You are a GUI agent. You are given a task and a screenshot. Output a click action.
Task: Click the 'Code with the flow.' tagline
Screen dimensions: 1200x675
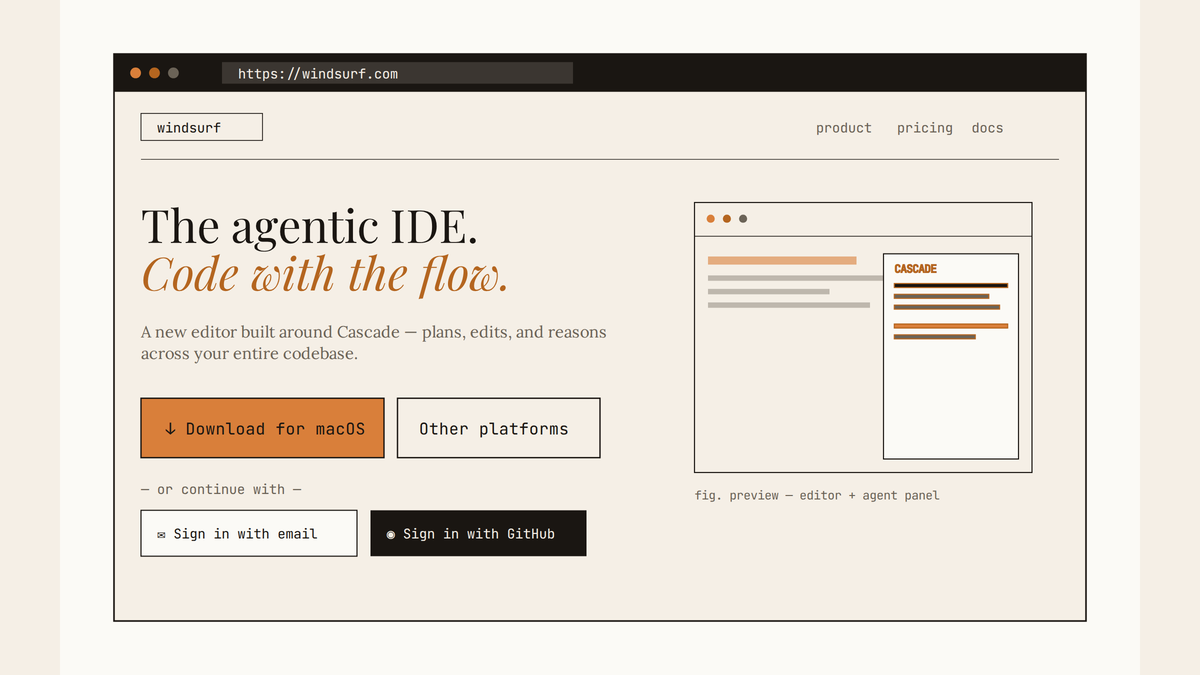[x=325, y=275]
